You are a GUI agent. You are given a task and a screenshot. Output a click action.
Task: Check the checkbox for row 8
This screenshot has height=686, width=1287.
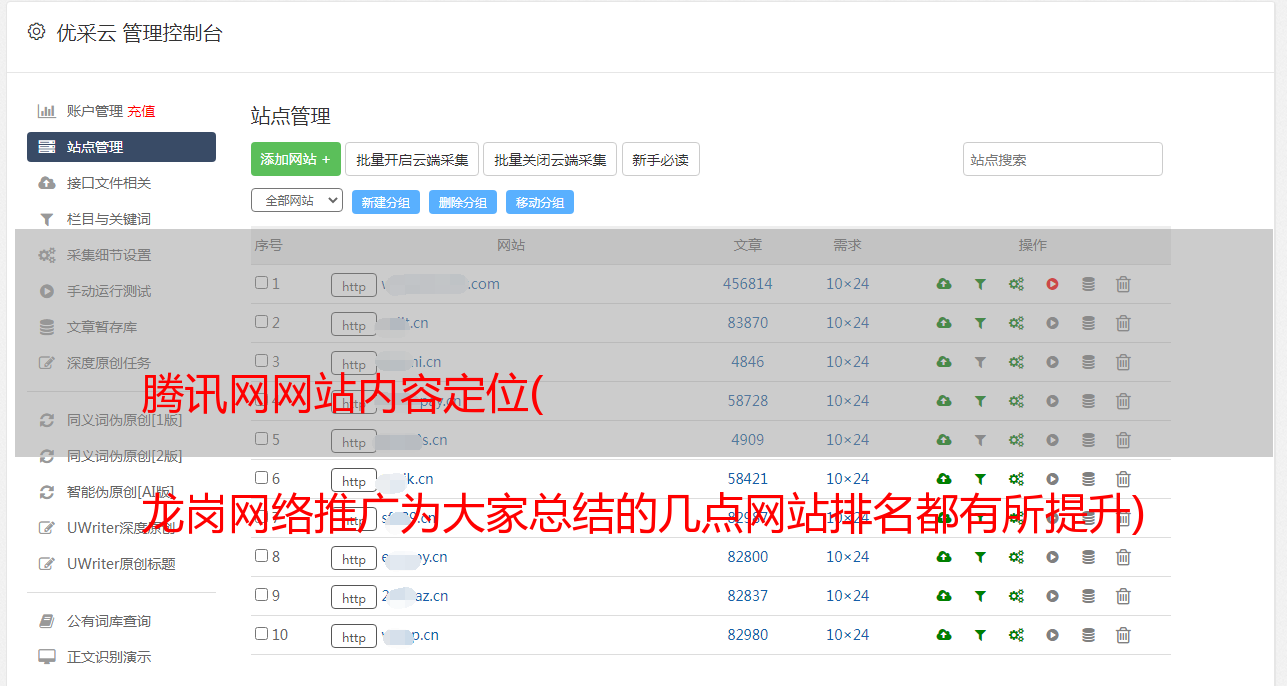pyautogui.click(x=261, y=556)
